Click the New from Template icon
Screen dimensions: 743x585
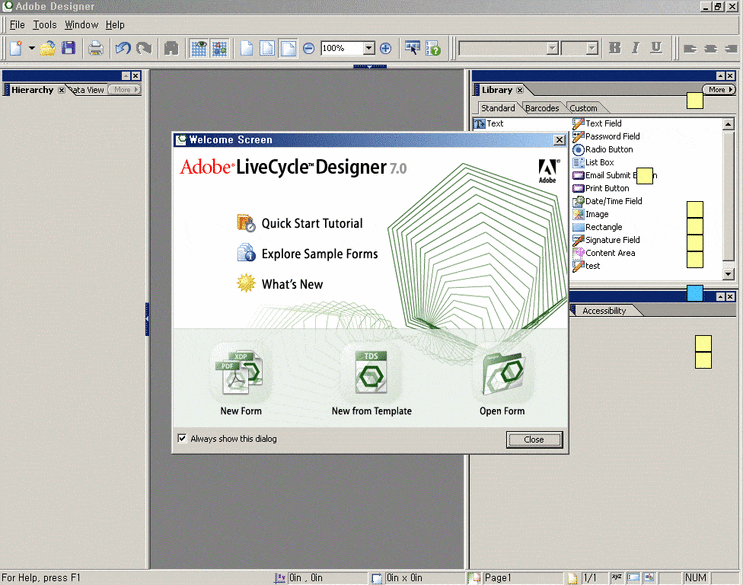pos(371,374)
